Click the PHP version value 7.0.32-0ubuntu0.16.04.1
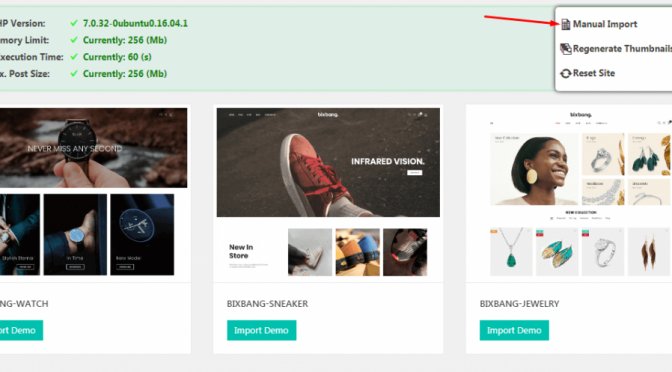The image size is (672, 372). (135, 23)
